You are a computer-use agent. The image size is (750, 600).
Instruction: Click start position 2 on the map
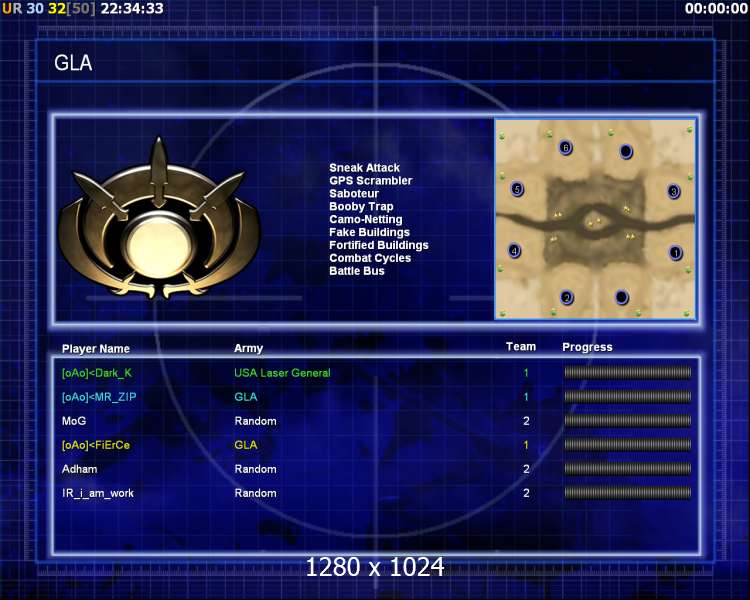567,298
